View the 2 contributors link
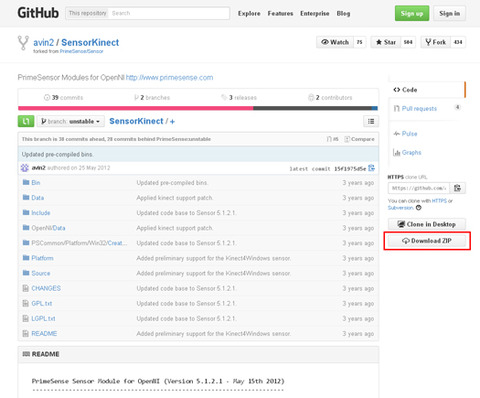Image resolution: width=480 pixels, height=398 pixels. (x=330, y=98)
